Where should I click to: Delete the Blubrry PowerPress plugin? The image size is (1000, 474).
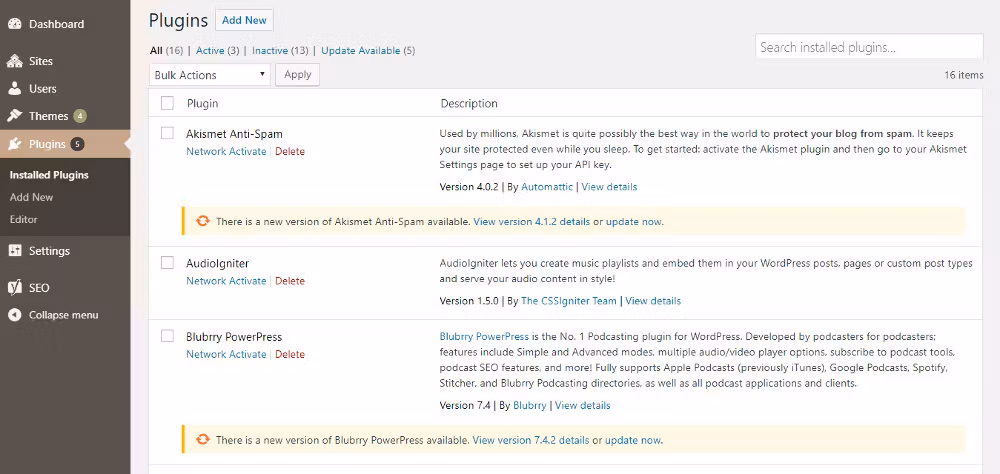(x=290, y=354)
